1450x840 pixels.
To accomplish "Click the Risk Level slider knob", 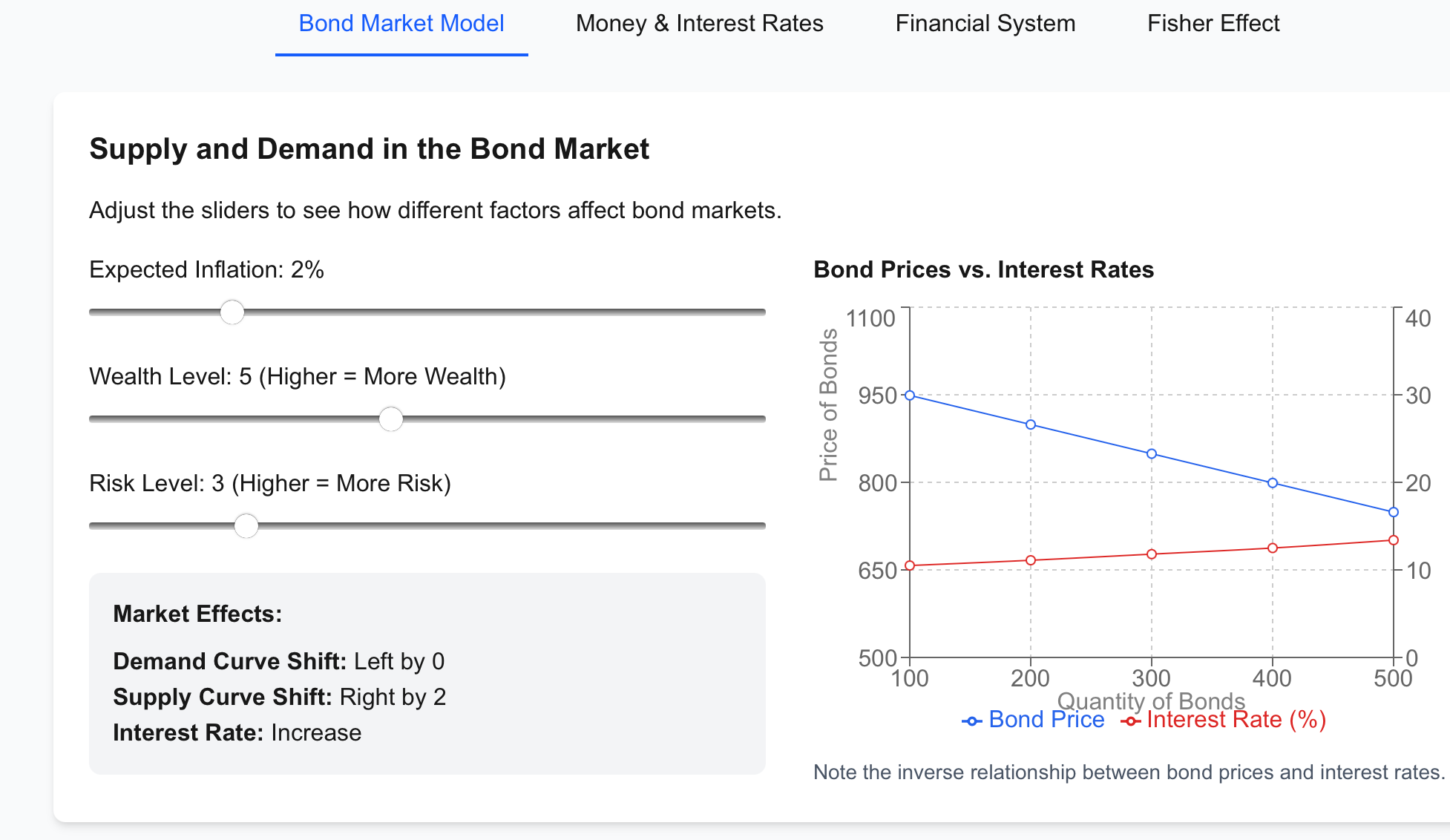I will [x=246, y=526].
